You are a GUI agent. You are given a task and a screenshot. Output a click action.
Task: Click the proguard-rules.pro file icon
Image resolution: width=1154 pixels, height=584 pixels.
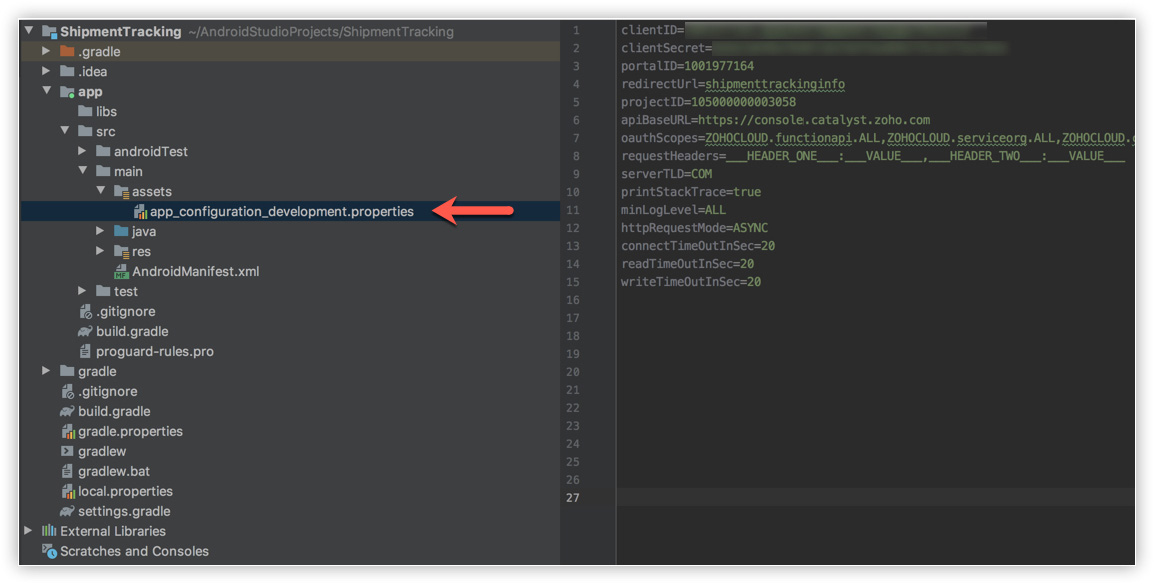85,352
